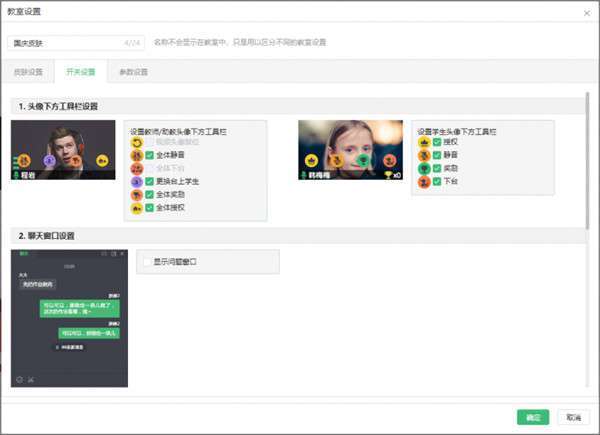Click the orange 全体静音 icon in teacher list
600x435 pixels.
click(x=137, y=155)
